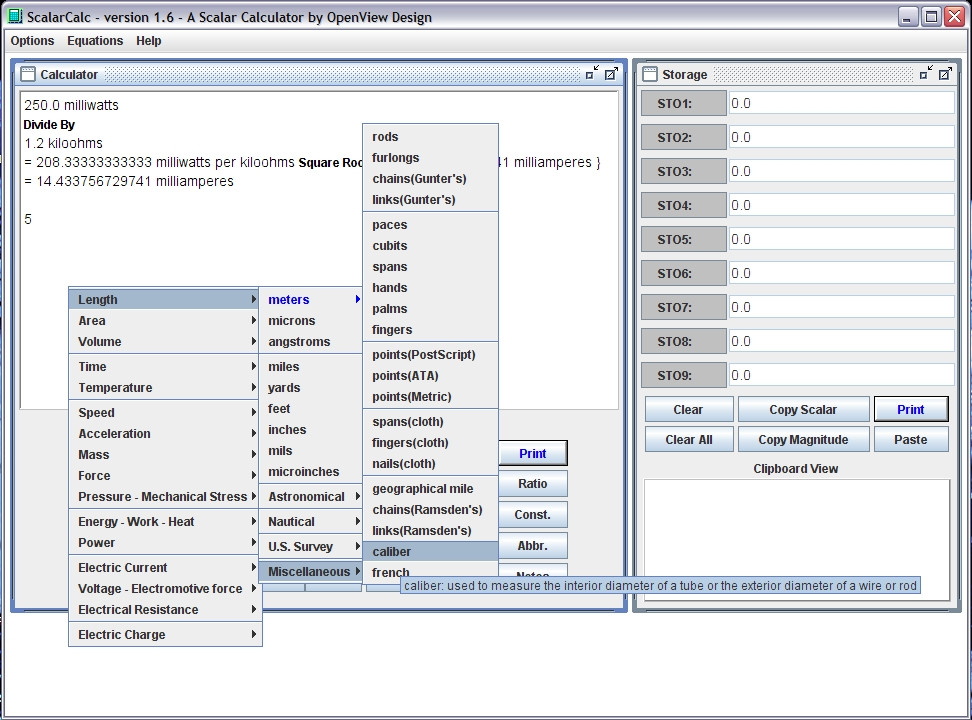Screen dimensions: 972x720
Task: Select rods from the unit list
Action: (x=430, y=136)
